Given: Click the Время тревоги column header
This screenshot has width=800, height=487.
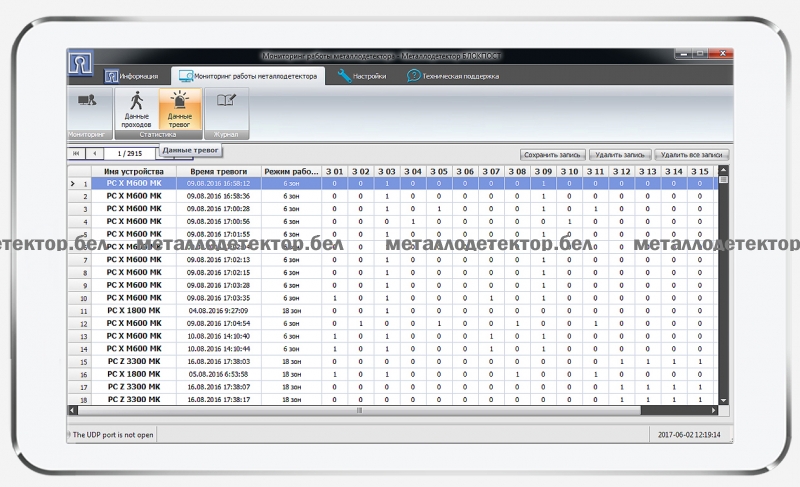Looking at the screenshot, I should point(218,172).
